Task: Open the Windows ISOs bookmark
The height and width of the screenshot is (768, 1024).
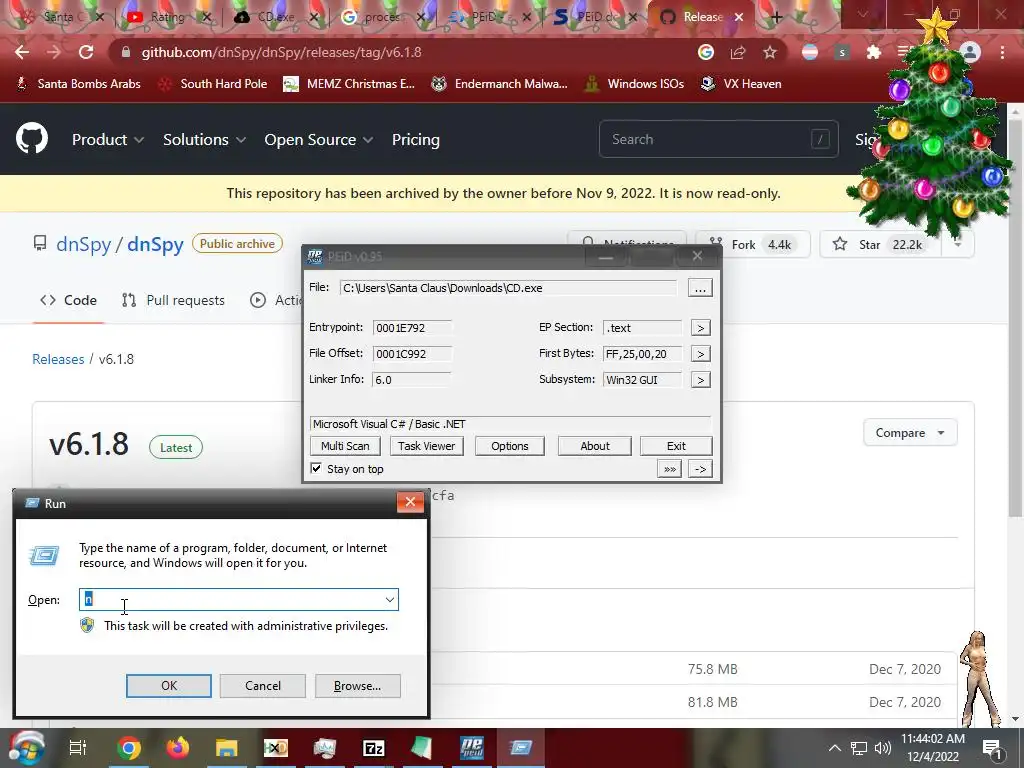Action: point(634,84)
